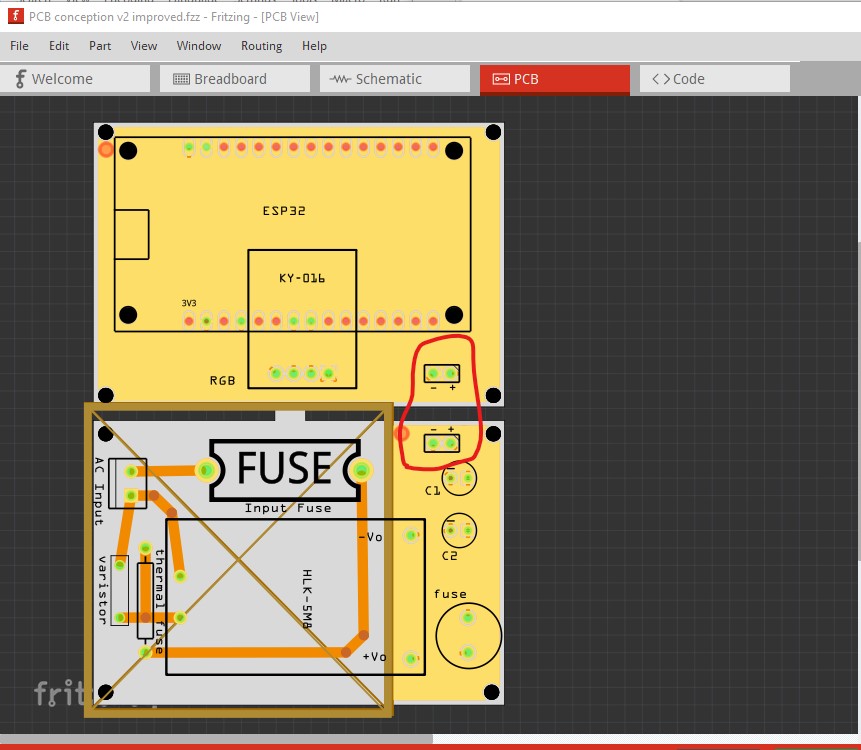Click the thermal fuse label
This screenshot has width=861, height=750.
tap(160, 601)
